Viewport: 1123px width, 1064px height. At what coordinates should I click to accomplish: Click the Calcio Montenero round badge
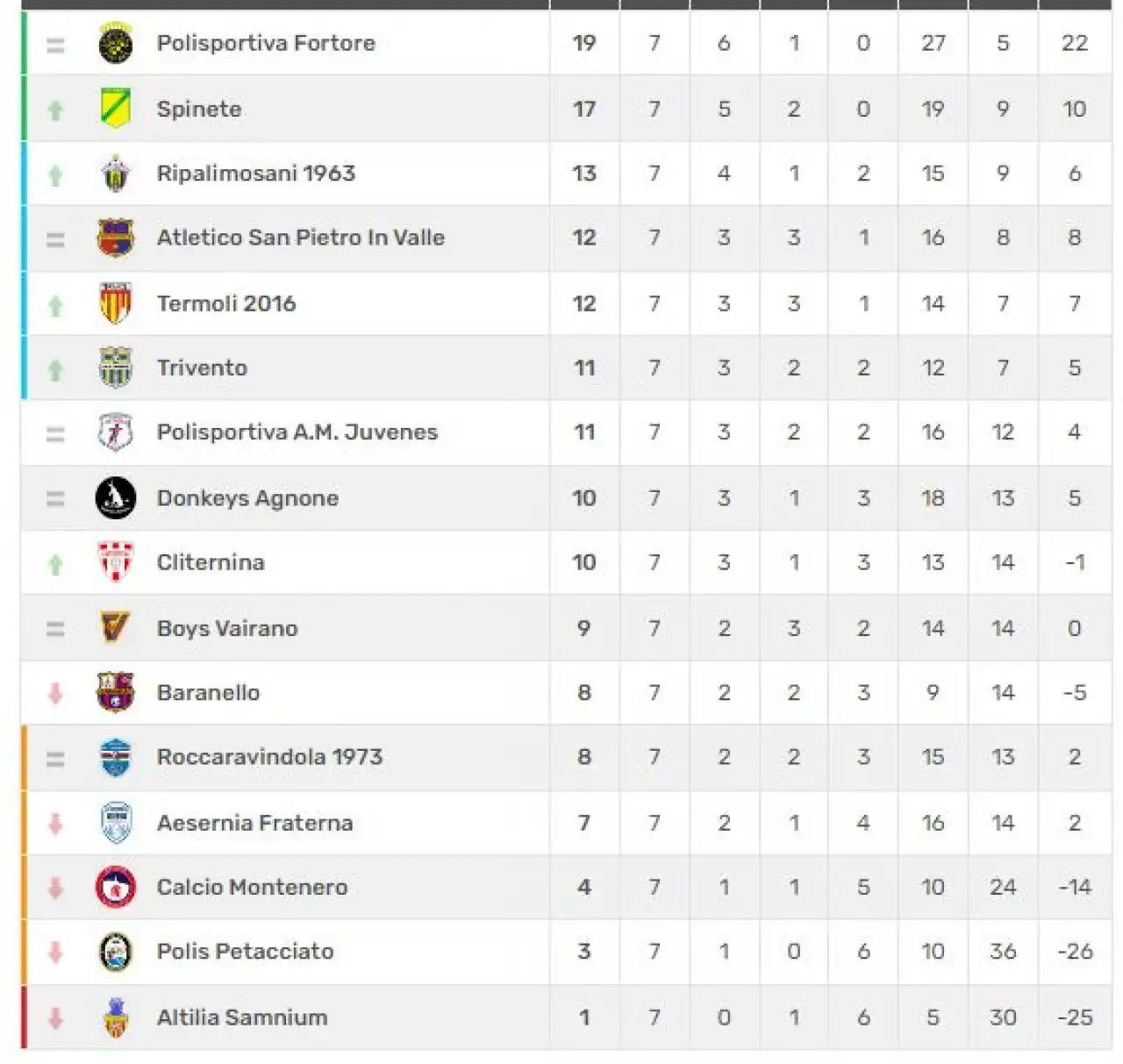click(115, 887)
